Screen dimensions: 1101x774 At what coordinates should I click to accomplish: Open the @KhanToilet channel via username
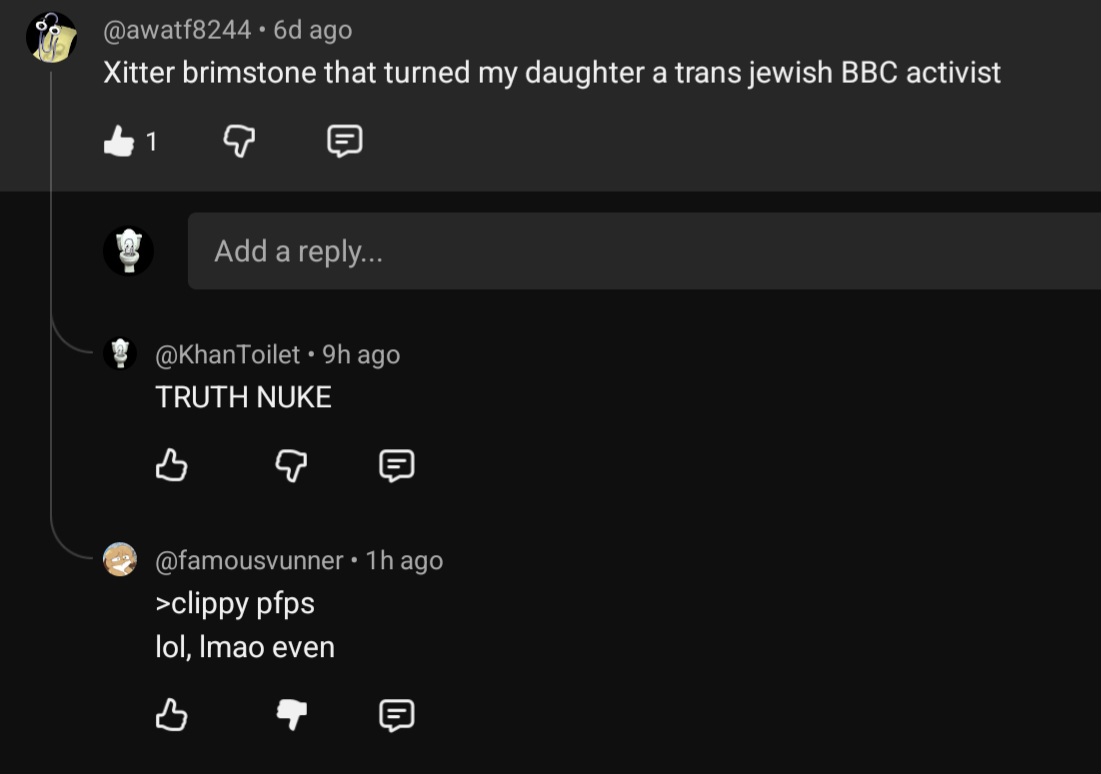pos(228,354)
